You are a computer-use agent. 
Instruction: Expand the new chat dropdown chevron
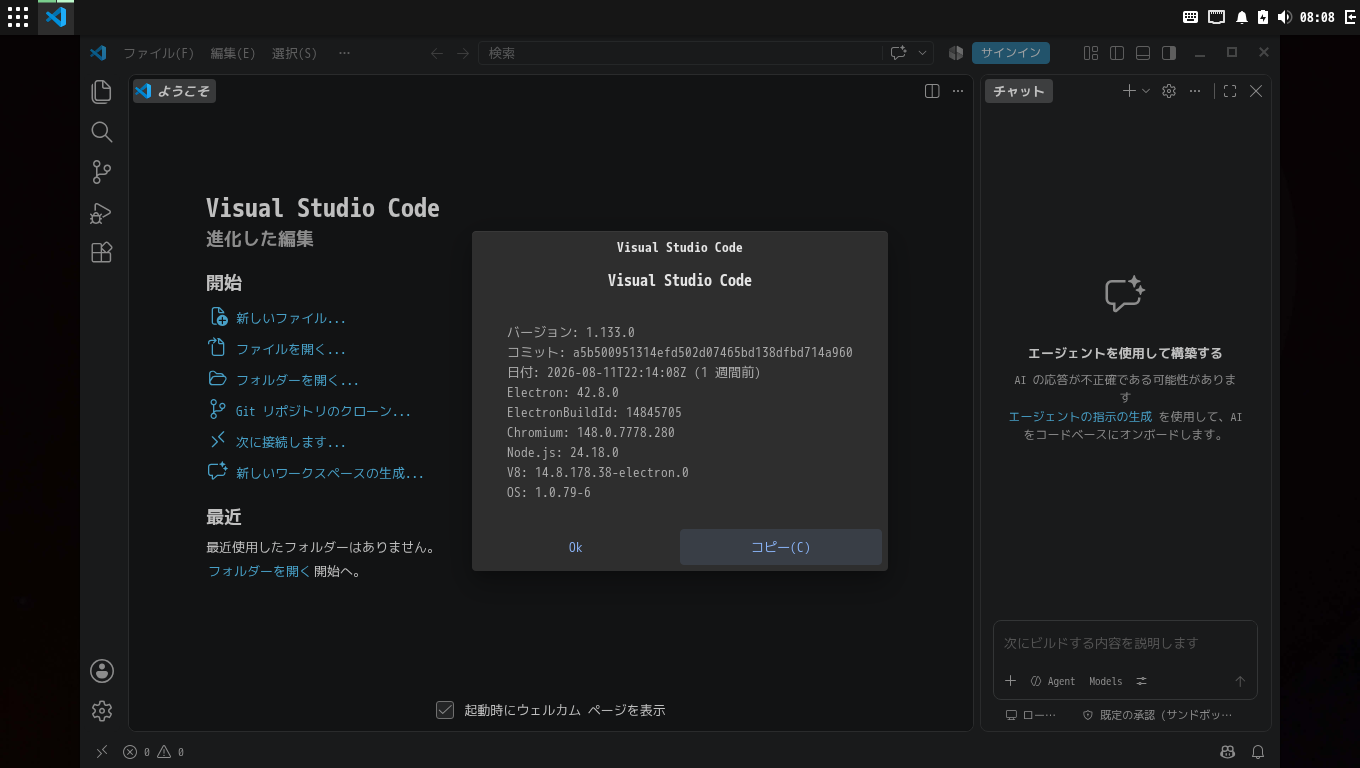1146,91
